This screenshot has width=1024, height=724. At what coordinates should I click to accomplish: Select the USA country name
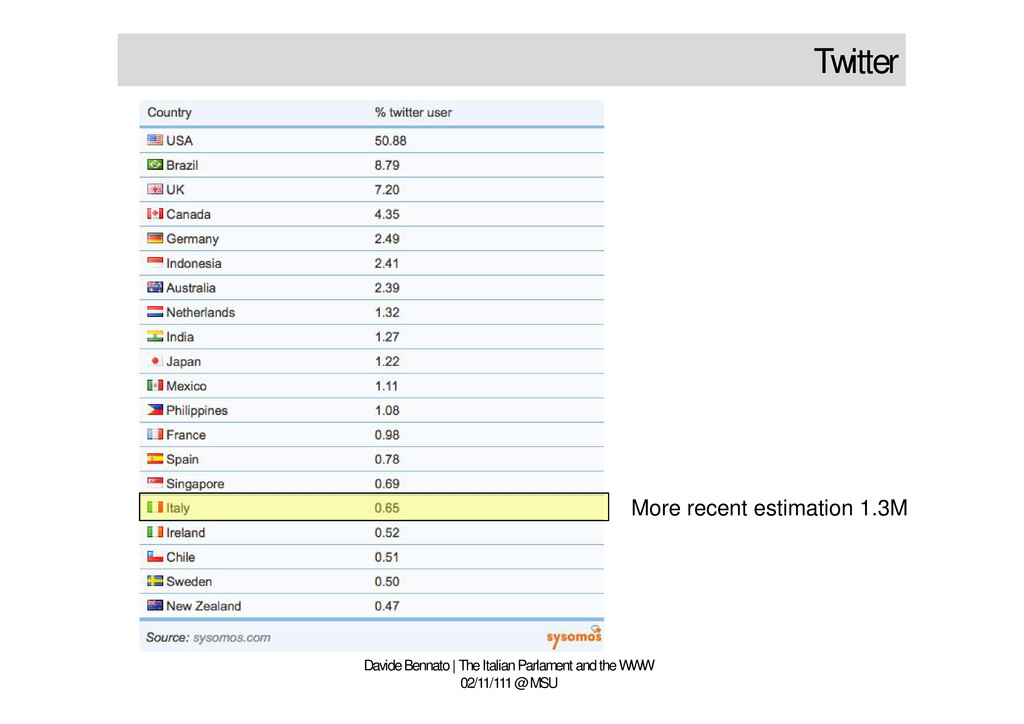point(180,140)
